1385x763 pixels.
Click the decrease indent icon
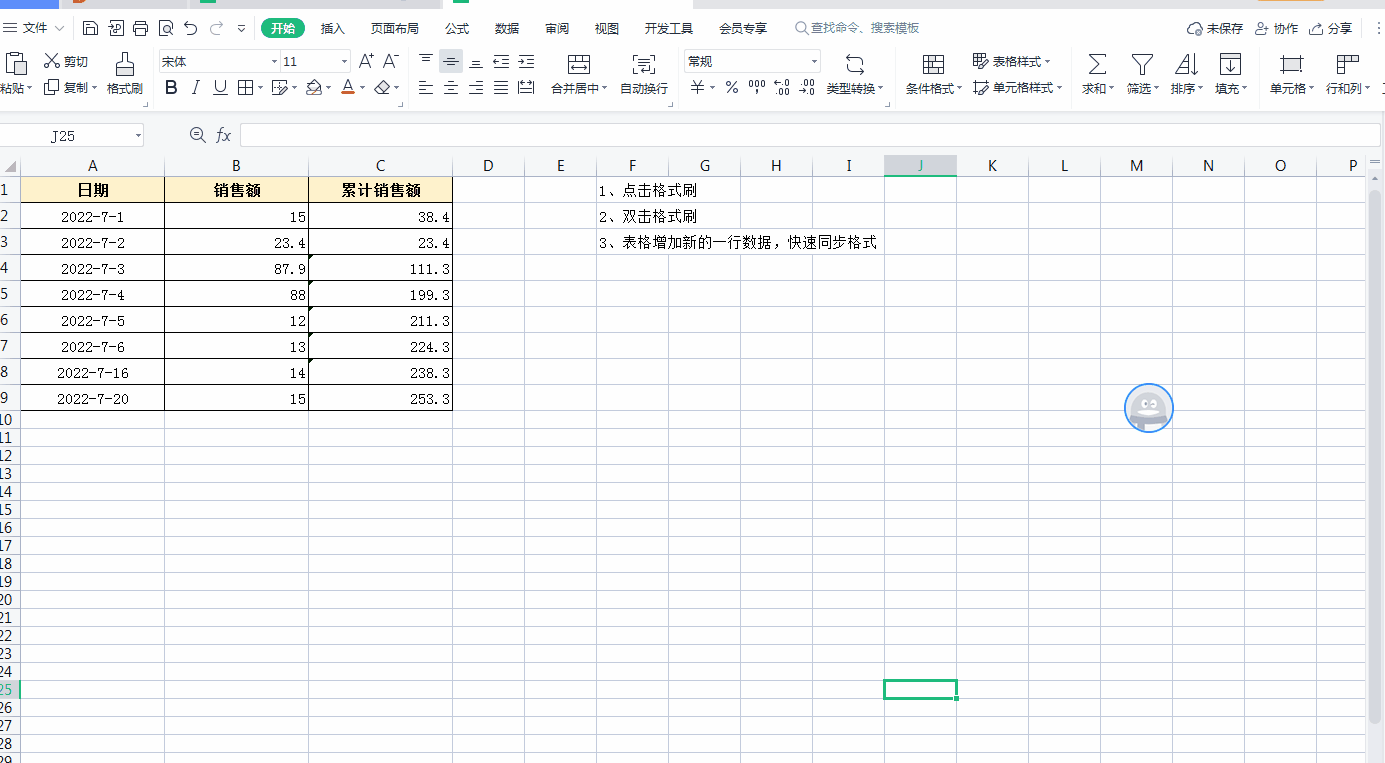point(501,62)
